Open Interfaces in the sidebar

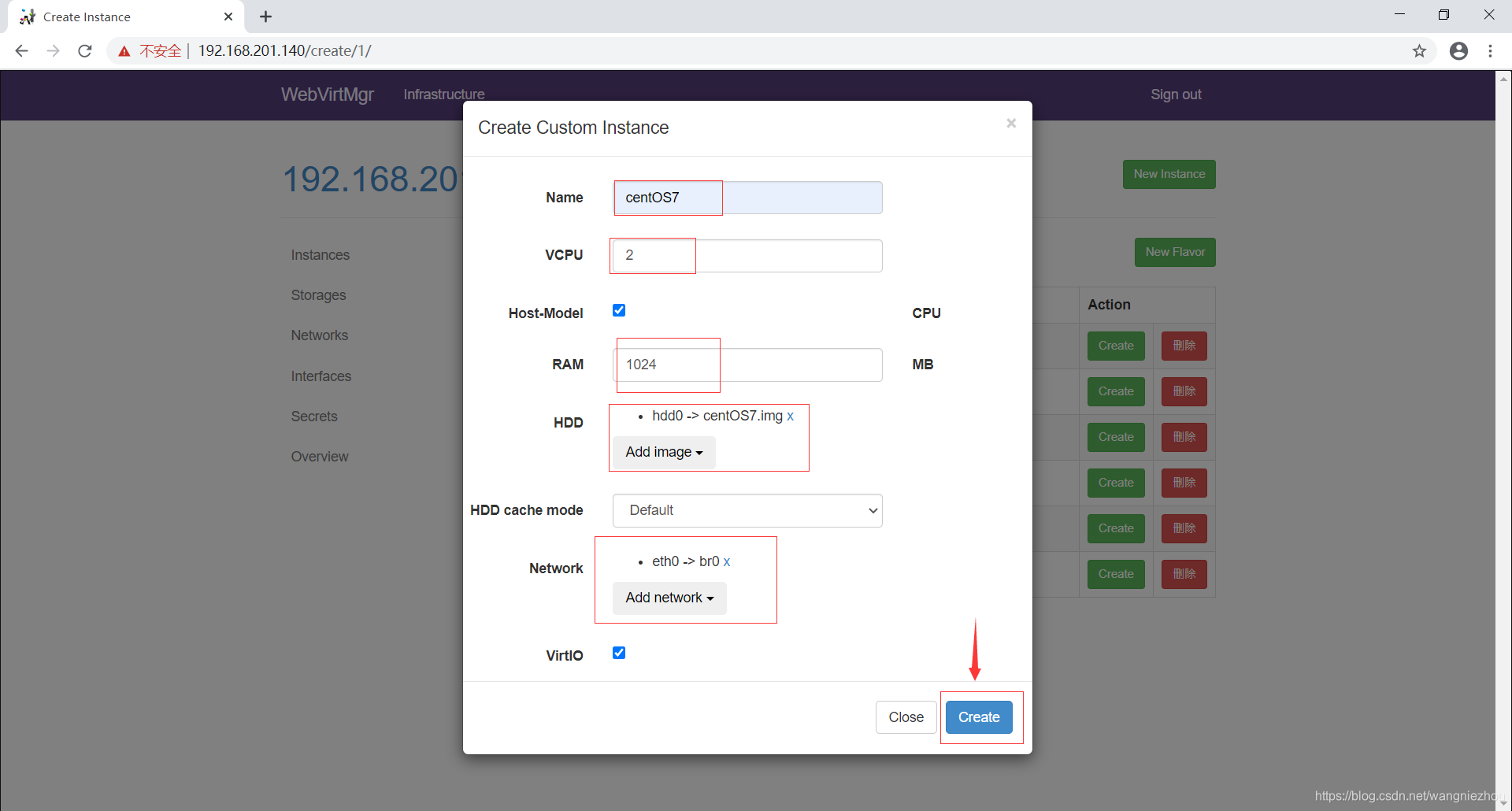tap(321, 376)
